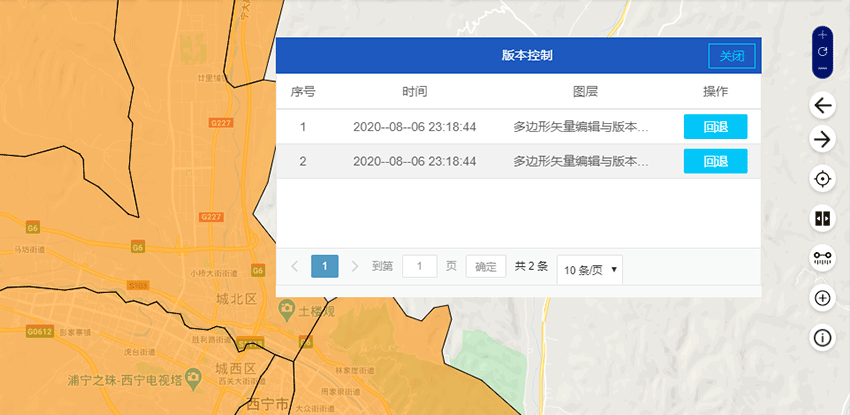Screen dimensions: 850x415
Task: Click the zoom out minus button
Action: click(x=823, y=67)
